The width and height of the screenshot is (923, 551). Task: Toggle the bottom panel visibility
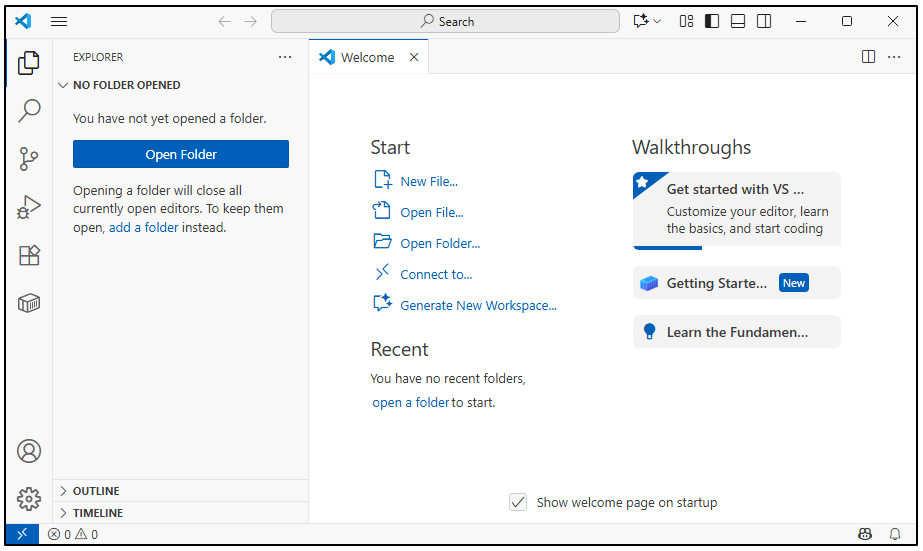[x=738, y=21]
